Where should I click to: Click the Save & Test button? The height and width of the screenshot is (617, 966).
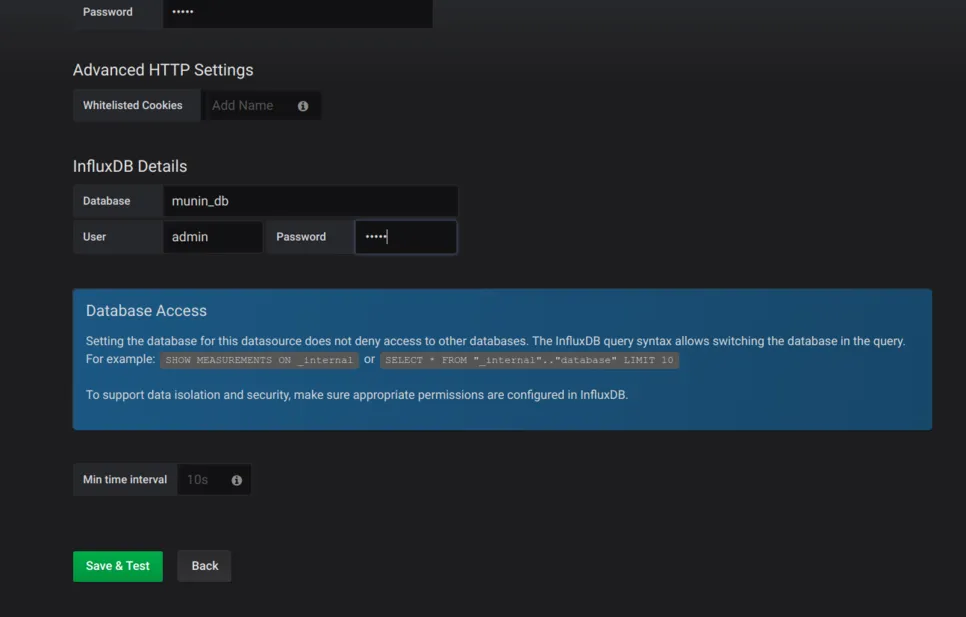[118, 566]
